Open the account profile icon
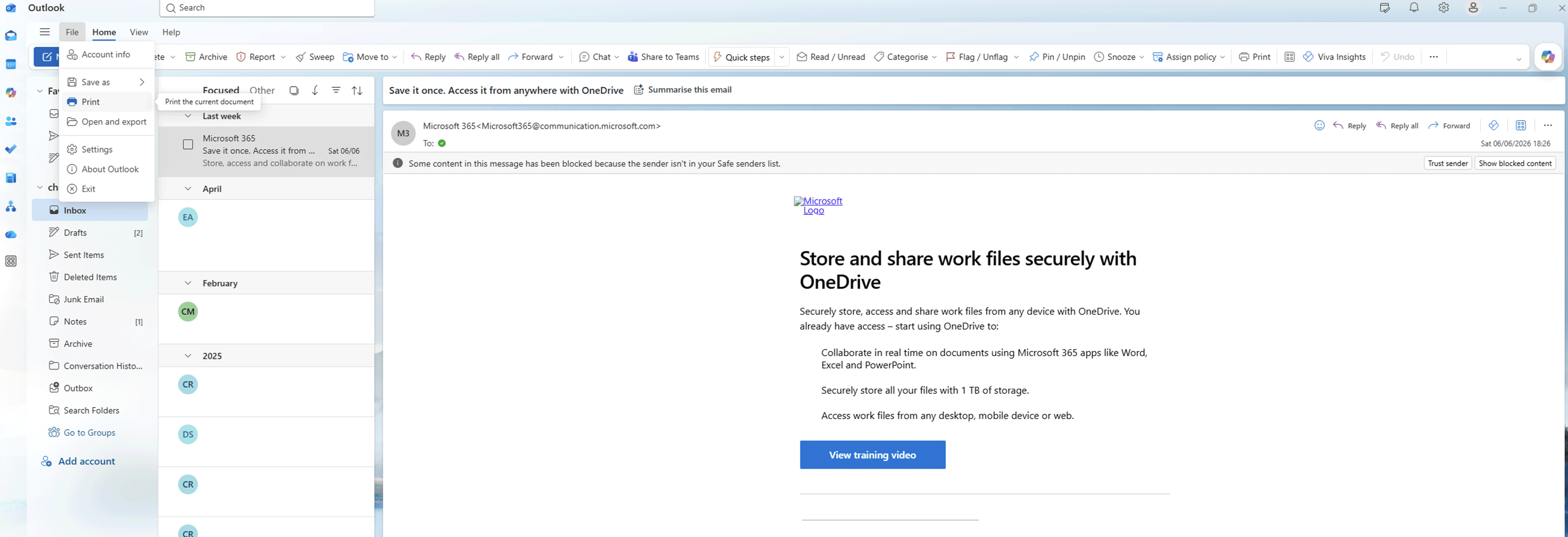Image resolution: width=1568 pixels, height=537 pixels. tap(1473, 8)
